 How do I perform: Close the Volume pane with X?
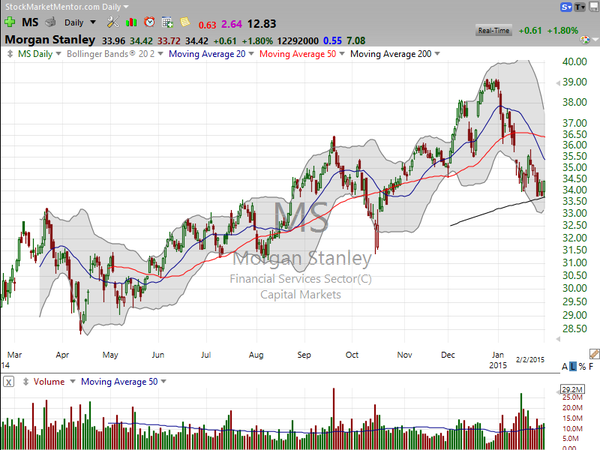9,382
